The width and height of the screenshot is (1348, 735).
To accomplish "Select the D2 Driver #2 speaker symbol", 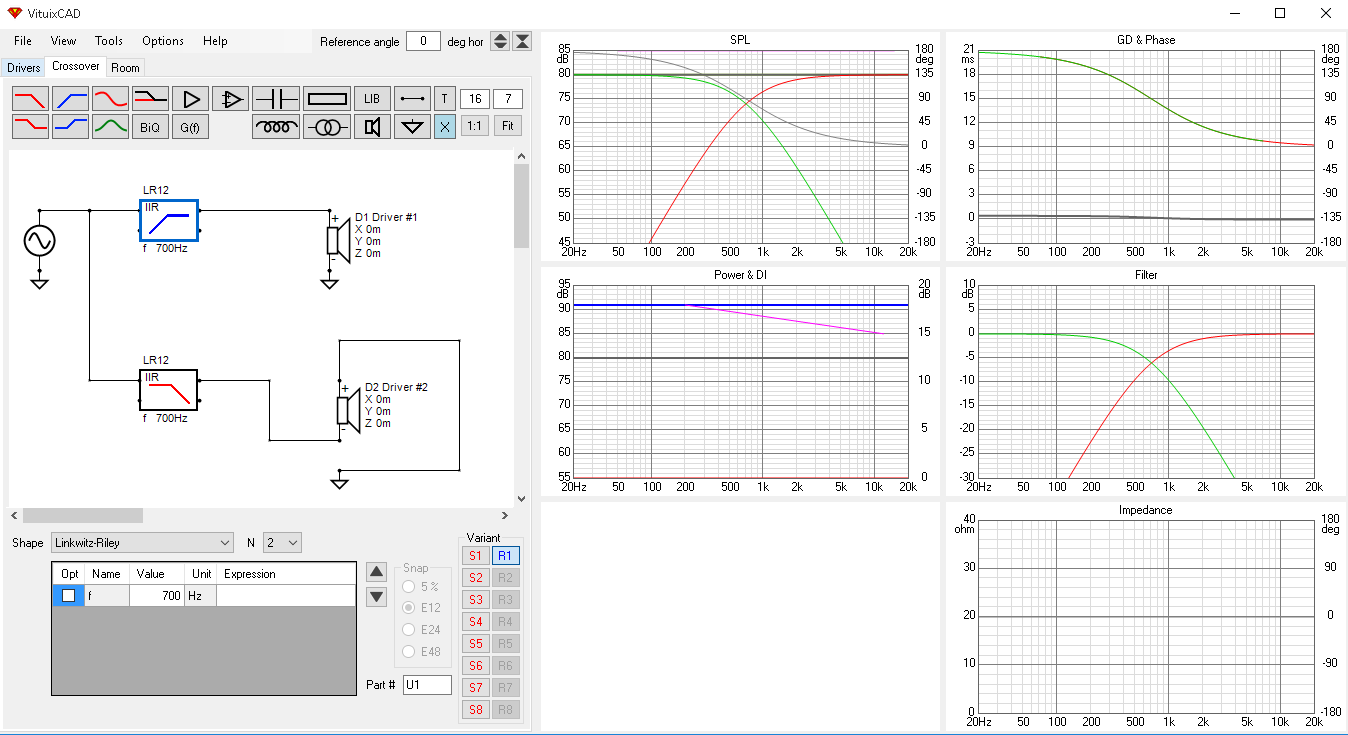I will point(348,410).
